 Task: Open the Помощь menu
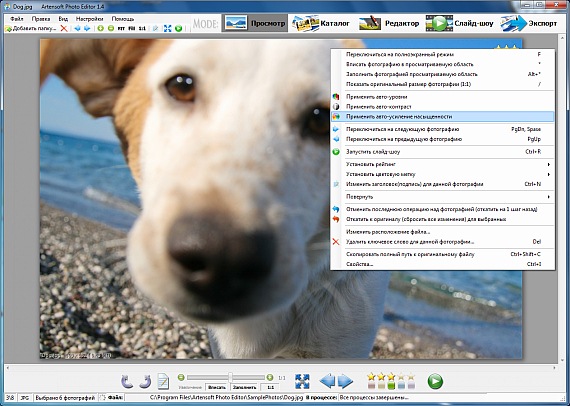point(123,19)
